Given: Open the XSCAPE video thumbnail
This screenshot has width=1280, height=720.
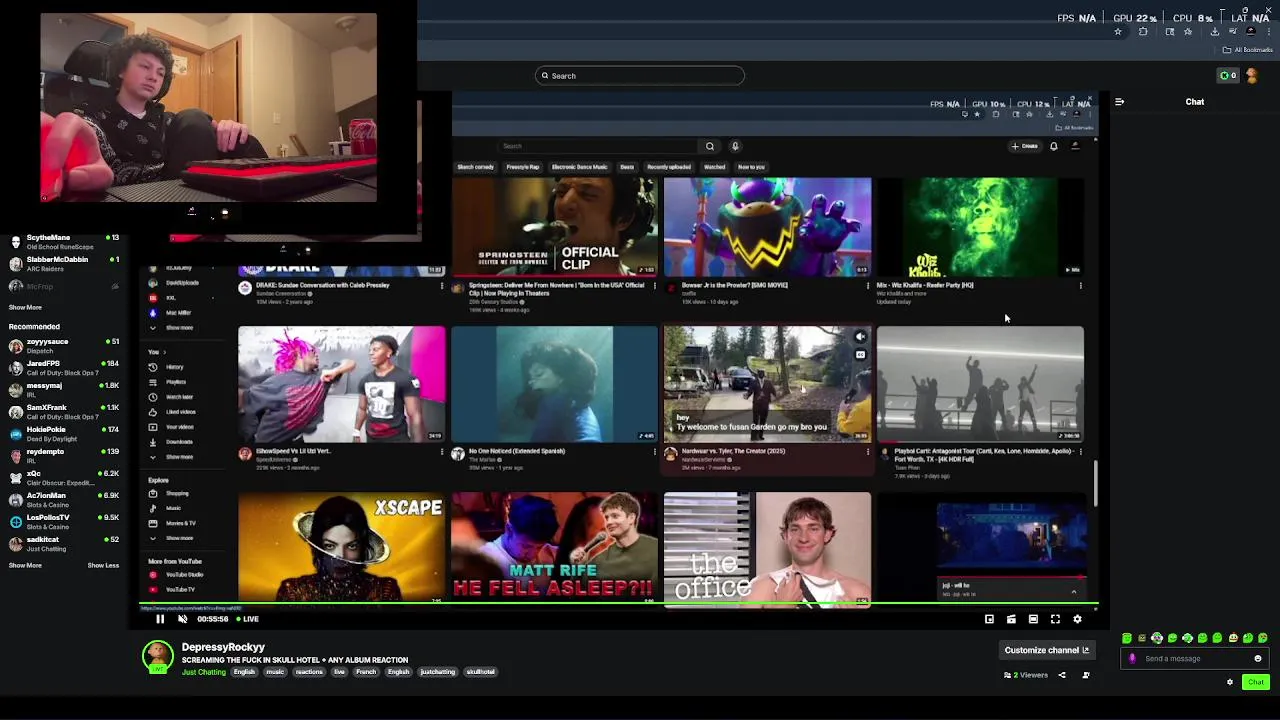Looking at the screenshot, I should tap(342, 547).
